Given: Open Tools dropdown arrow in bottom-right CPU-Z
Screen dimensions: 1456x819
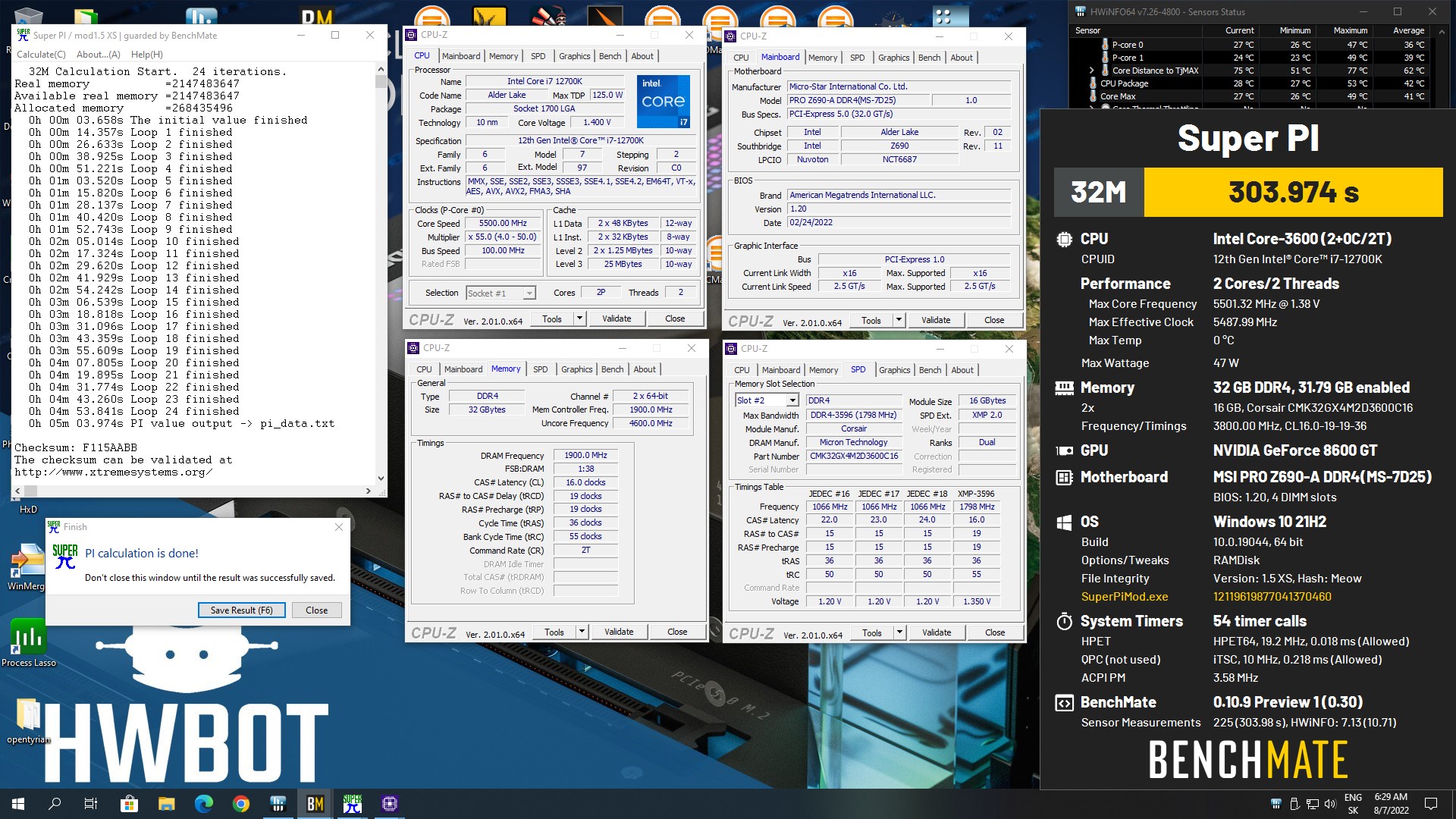Looking at the screenshot, I should (x=900, y=632).
